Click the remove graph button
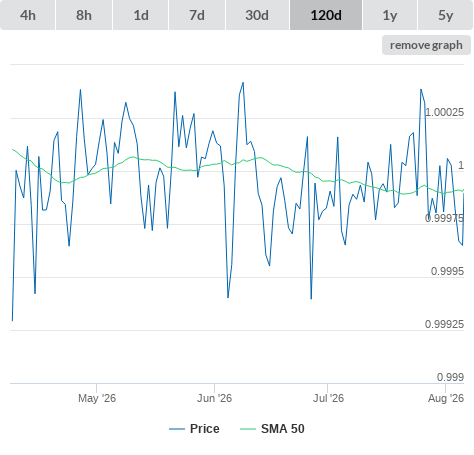Screen dimensions: 474x455 [x=426, y=45]
